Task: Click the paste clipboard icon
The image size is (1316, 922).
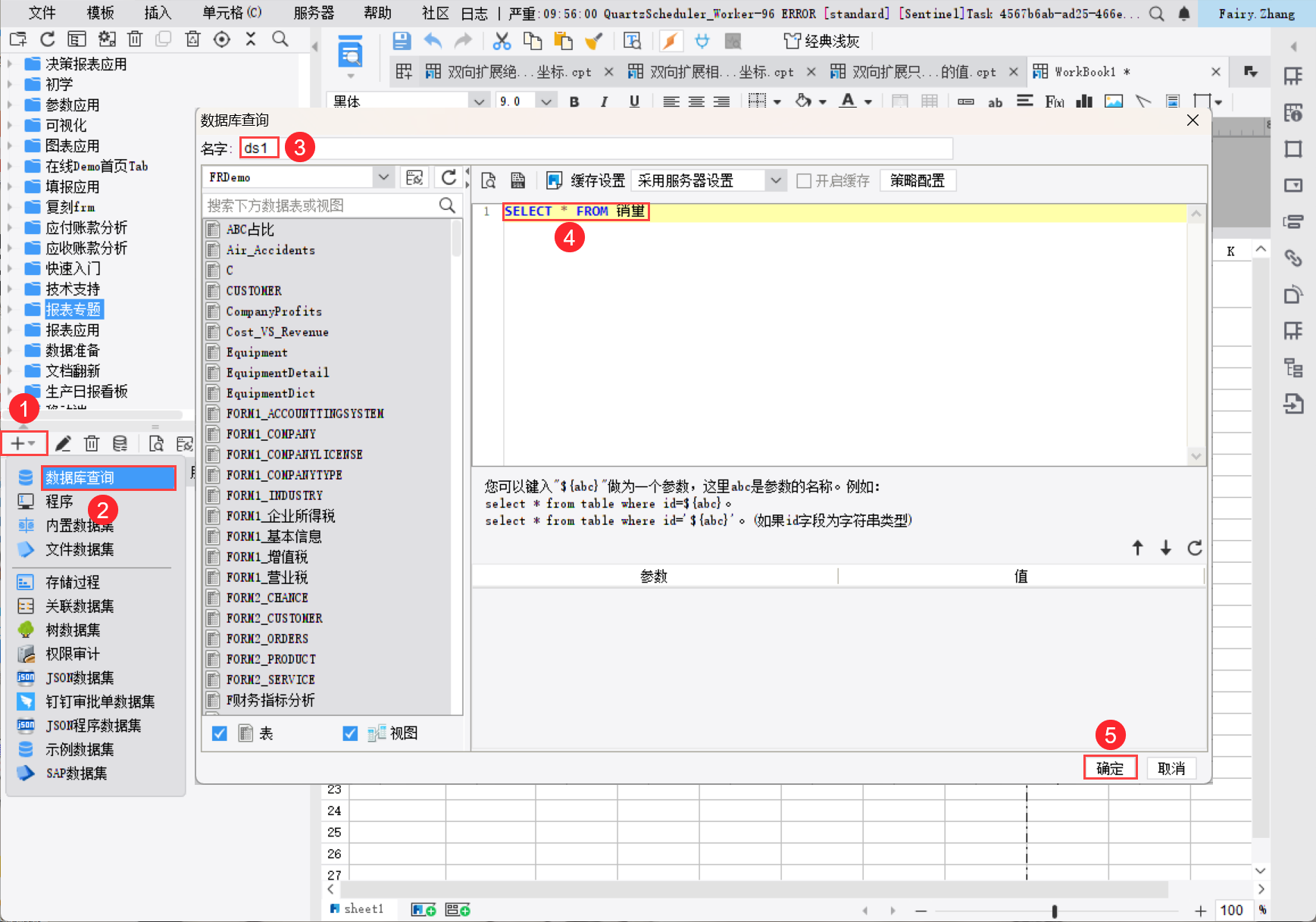Action: 563,41
